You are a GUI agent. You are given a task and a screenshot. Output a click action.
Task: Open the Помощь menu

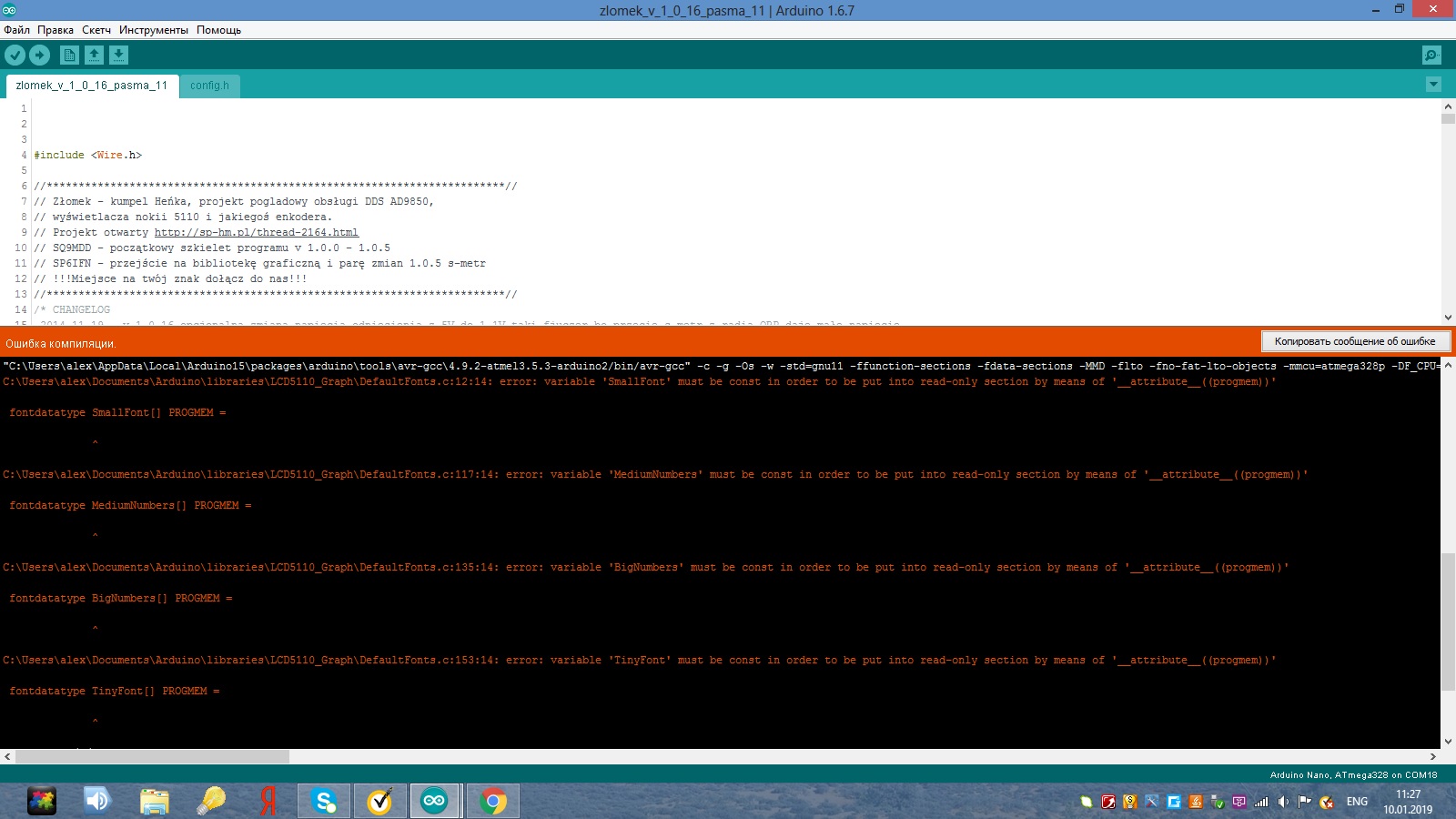218,30
